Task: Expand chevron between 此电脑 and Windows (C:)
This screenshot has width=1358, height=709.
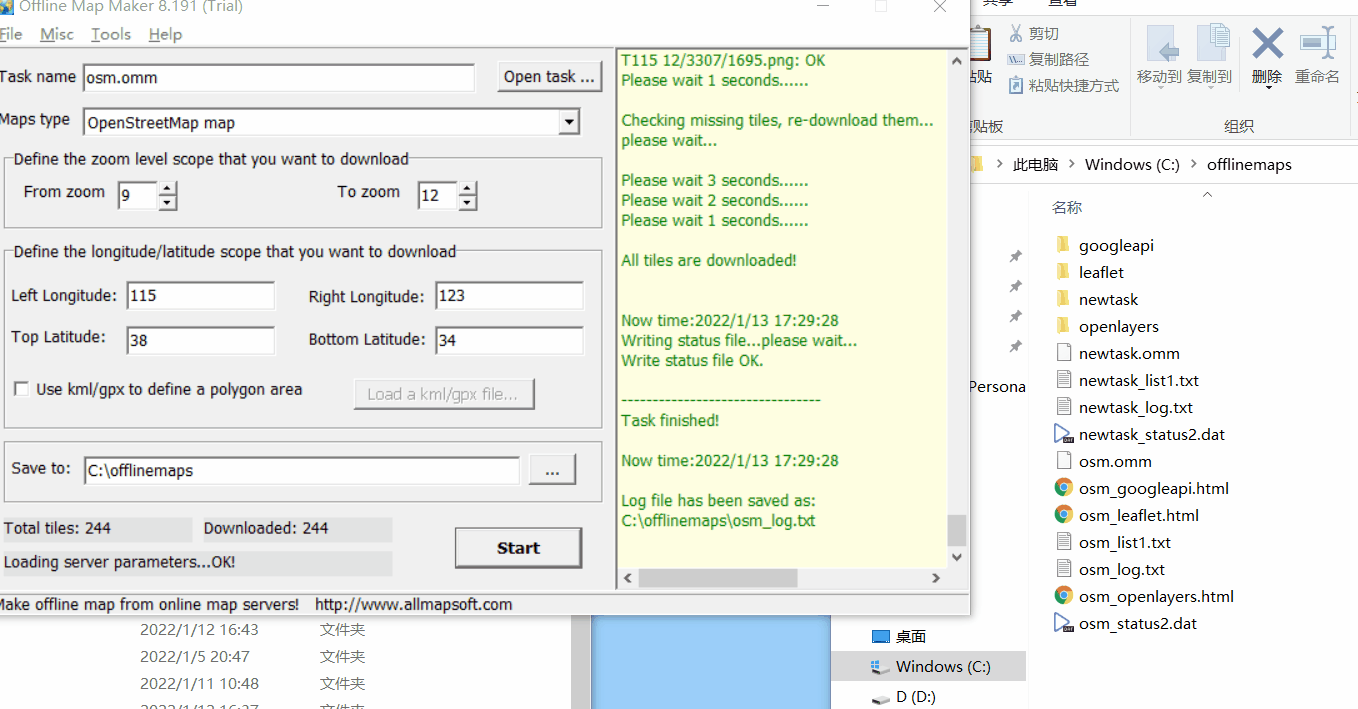Action: coord(1072,164)
